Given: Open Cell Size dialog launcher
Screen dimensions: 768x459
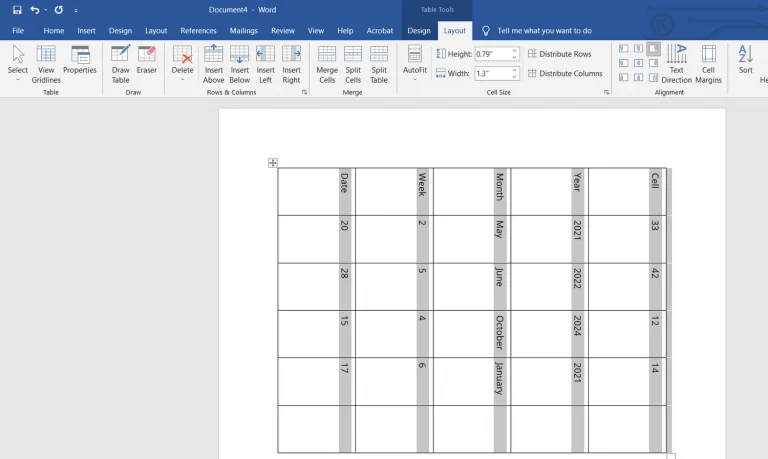Looking at the screenshot, I should [606, 92].
